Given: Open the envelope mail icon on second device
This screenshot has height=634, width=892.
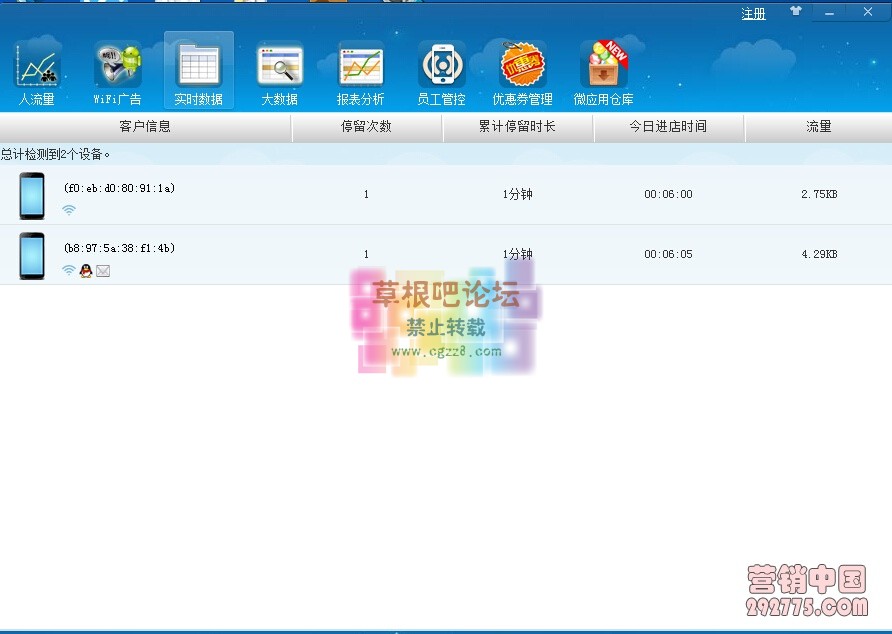Looking at the screenshot, I should coord(103,270).
